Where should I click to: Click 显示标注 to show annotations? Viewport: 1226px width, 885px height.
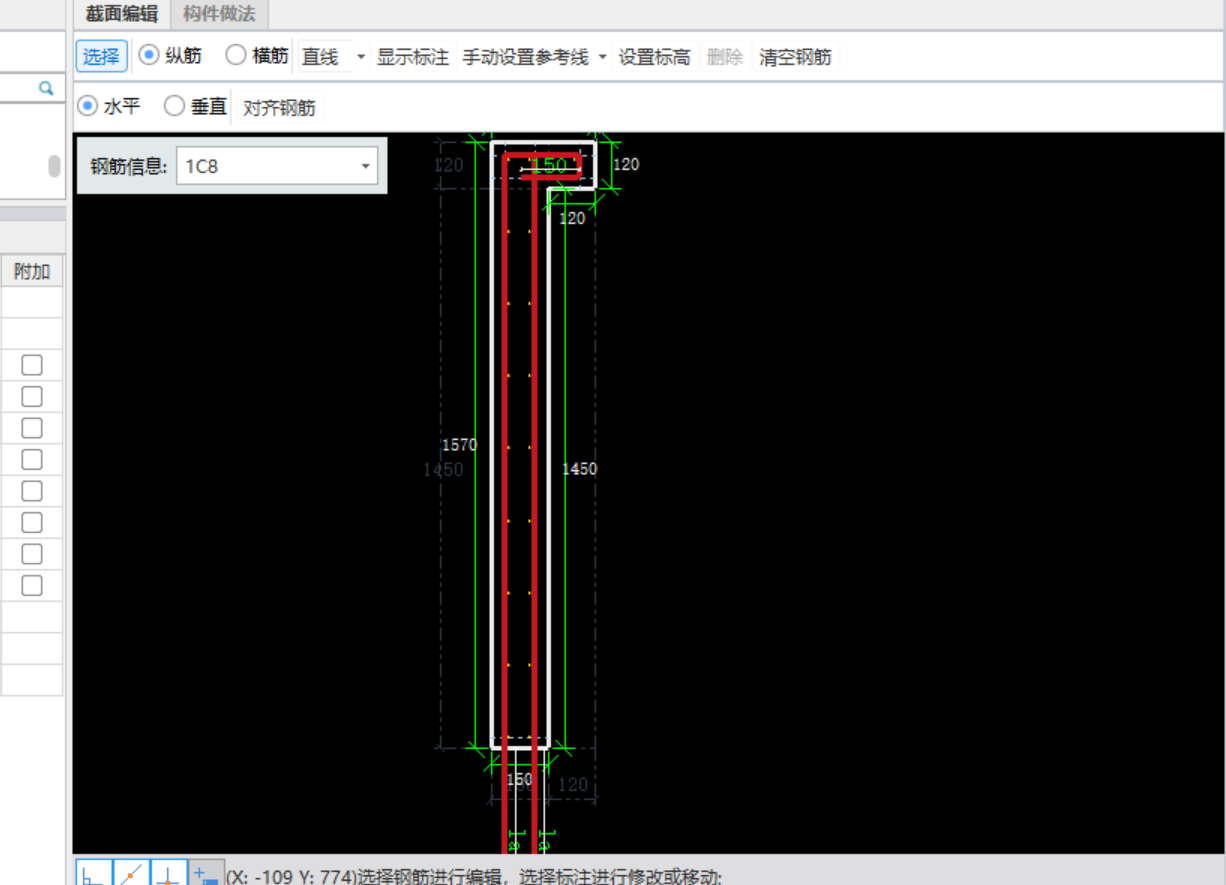click(413, 57)
